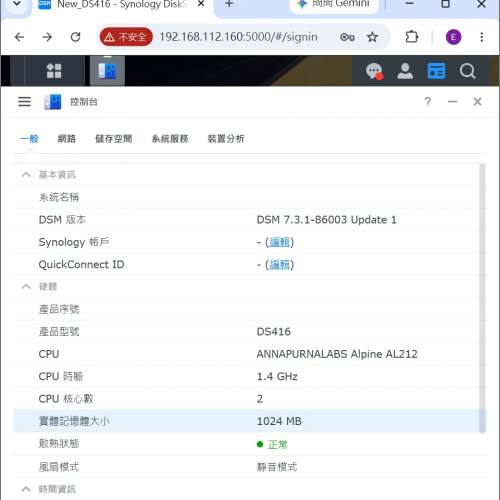Collapse the 基本資訊 section
Screen dimensions: 500x500
click(x=26, y=174)
